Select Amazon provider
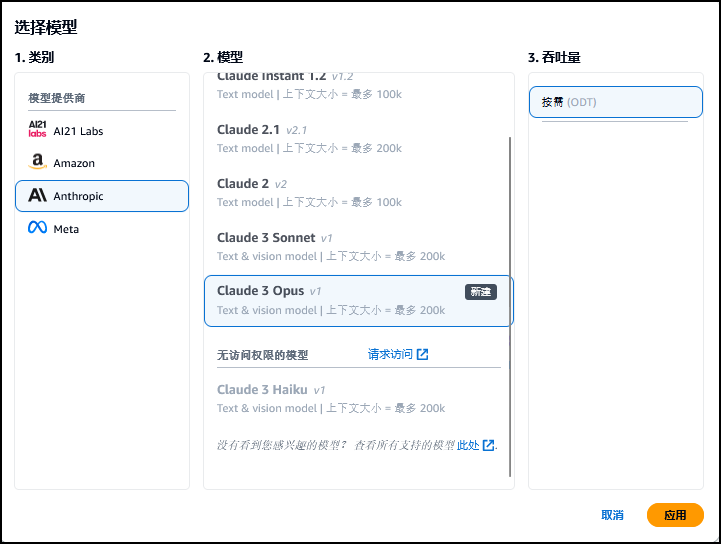The image size is (721, 544). 102,163
